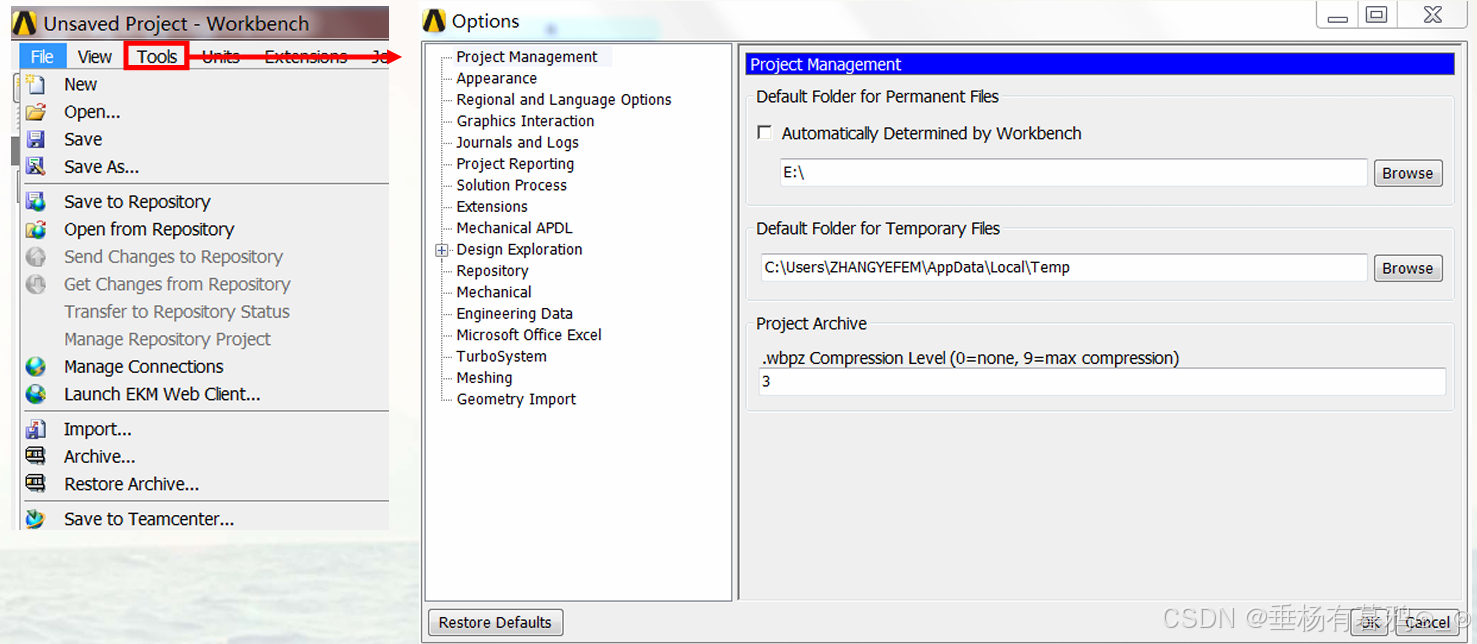
Task: Select Extensions in the options tree
Action: tap(492, 207)
